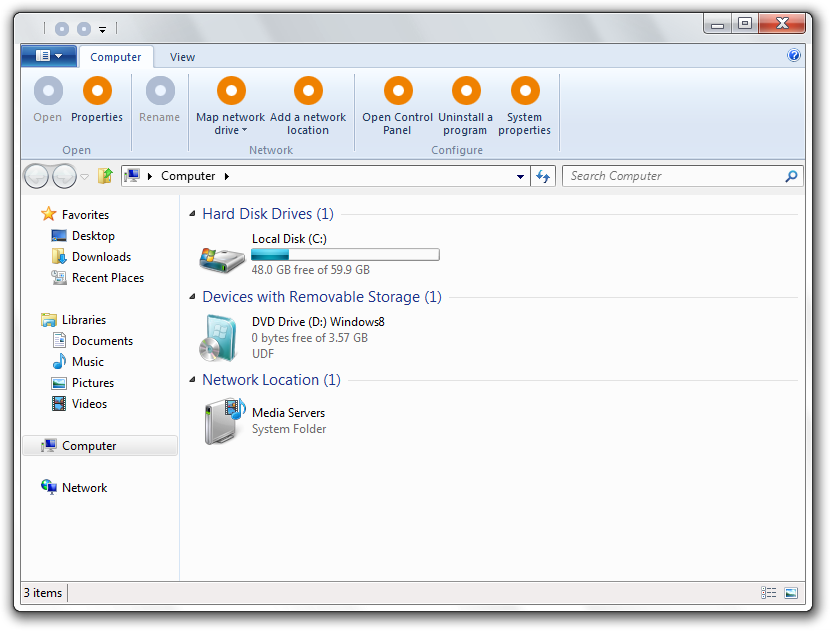The image size is (832, 632).
Task: Click the Properties ribbon icon
Action: click(97, 91)
